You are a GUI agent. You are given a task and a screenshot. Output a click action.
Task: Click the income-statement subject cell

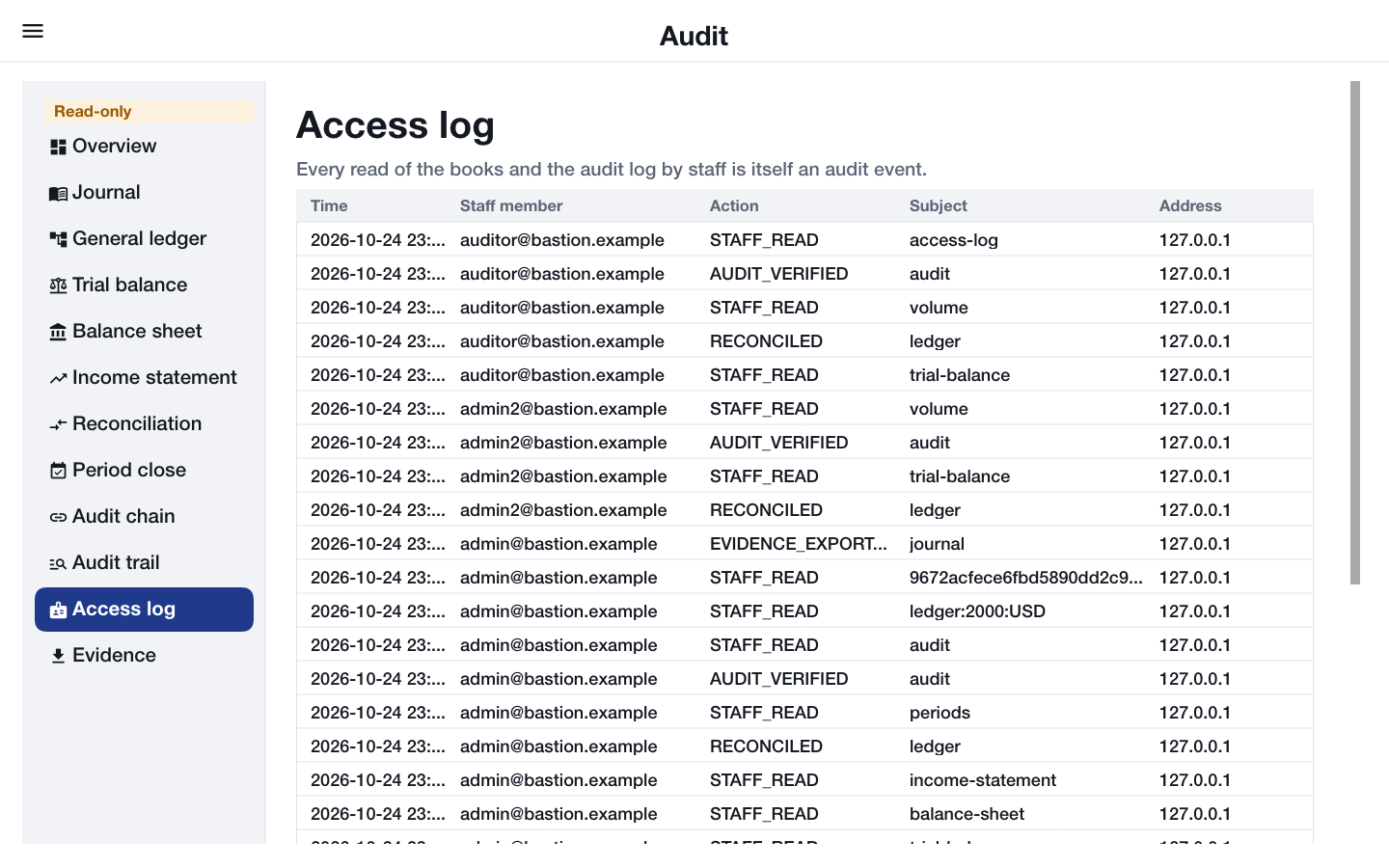pos(983,780)
